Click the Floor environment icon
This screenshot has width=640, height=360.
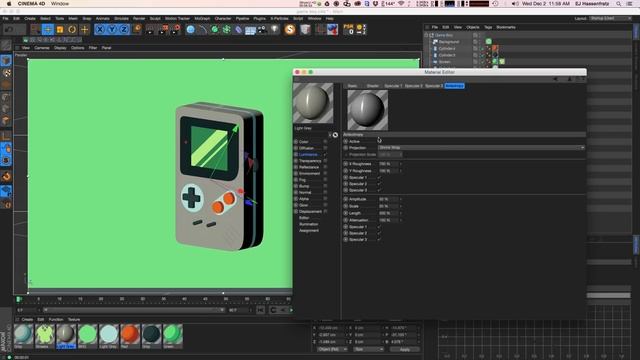250,29
